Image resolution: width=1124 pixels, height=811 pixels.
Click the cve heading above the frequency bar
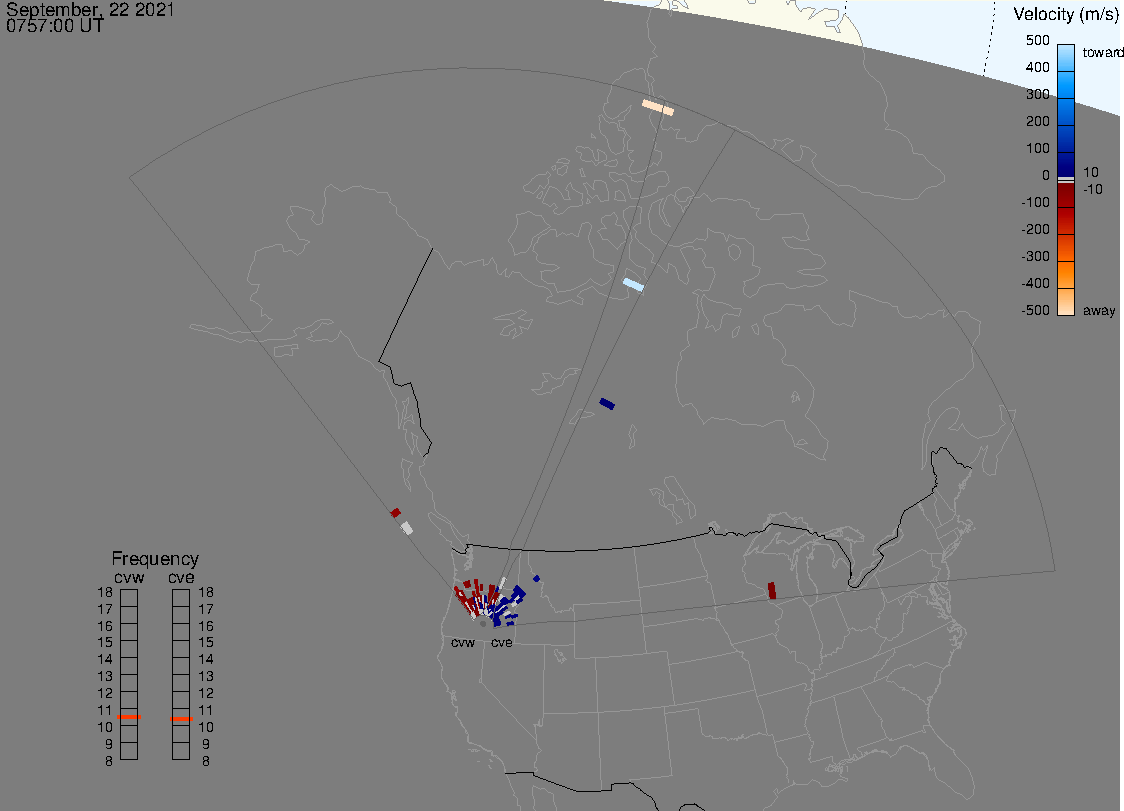pos(181,577)
